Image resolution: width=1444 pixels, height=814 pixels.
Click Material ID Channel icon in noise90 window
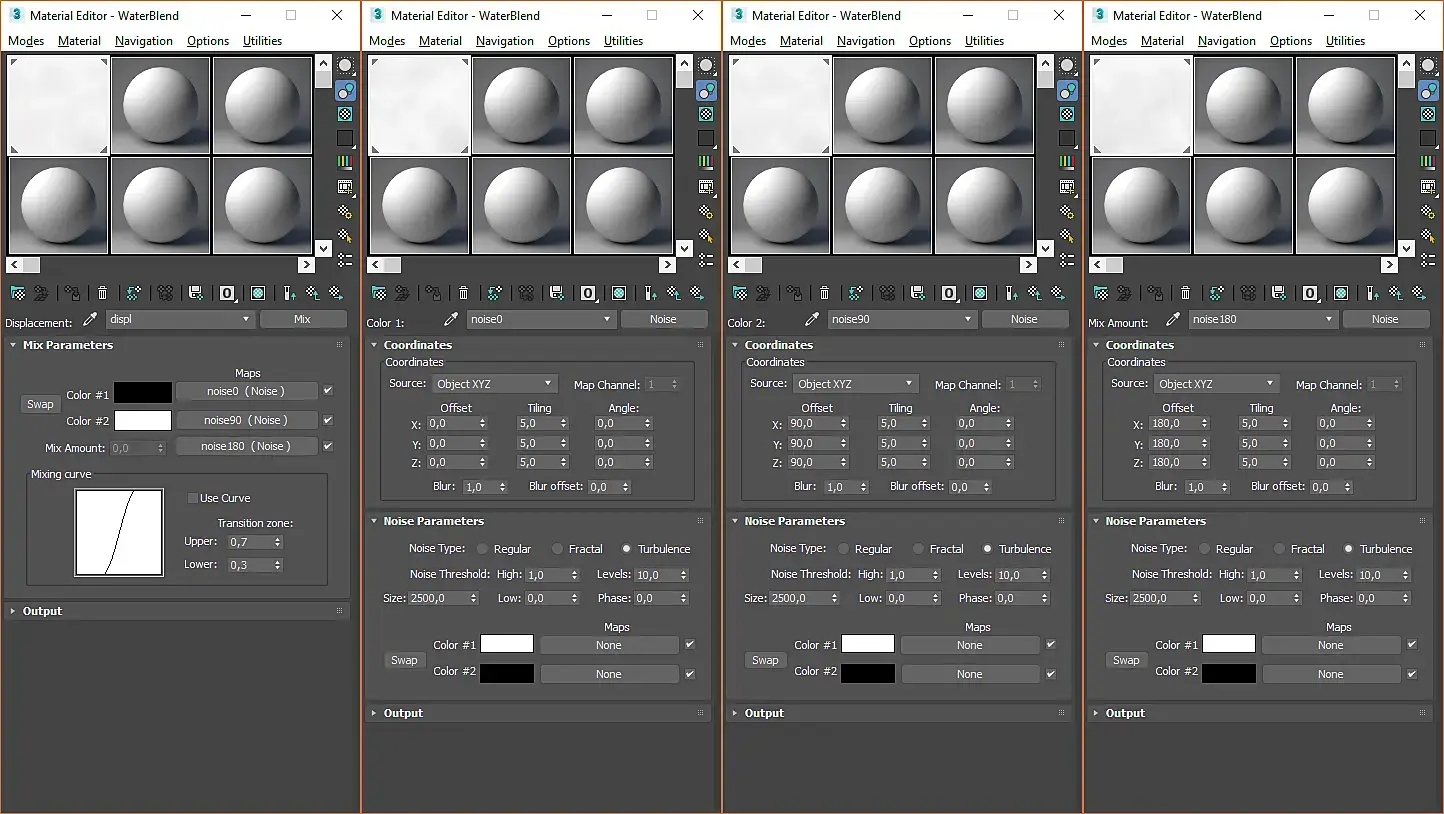click(x=949, y=293)
